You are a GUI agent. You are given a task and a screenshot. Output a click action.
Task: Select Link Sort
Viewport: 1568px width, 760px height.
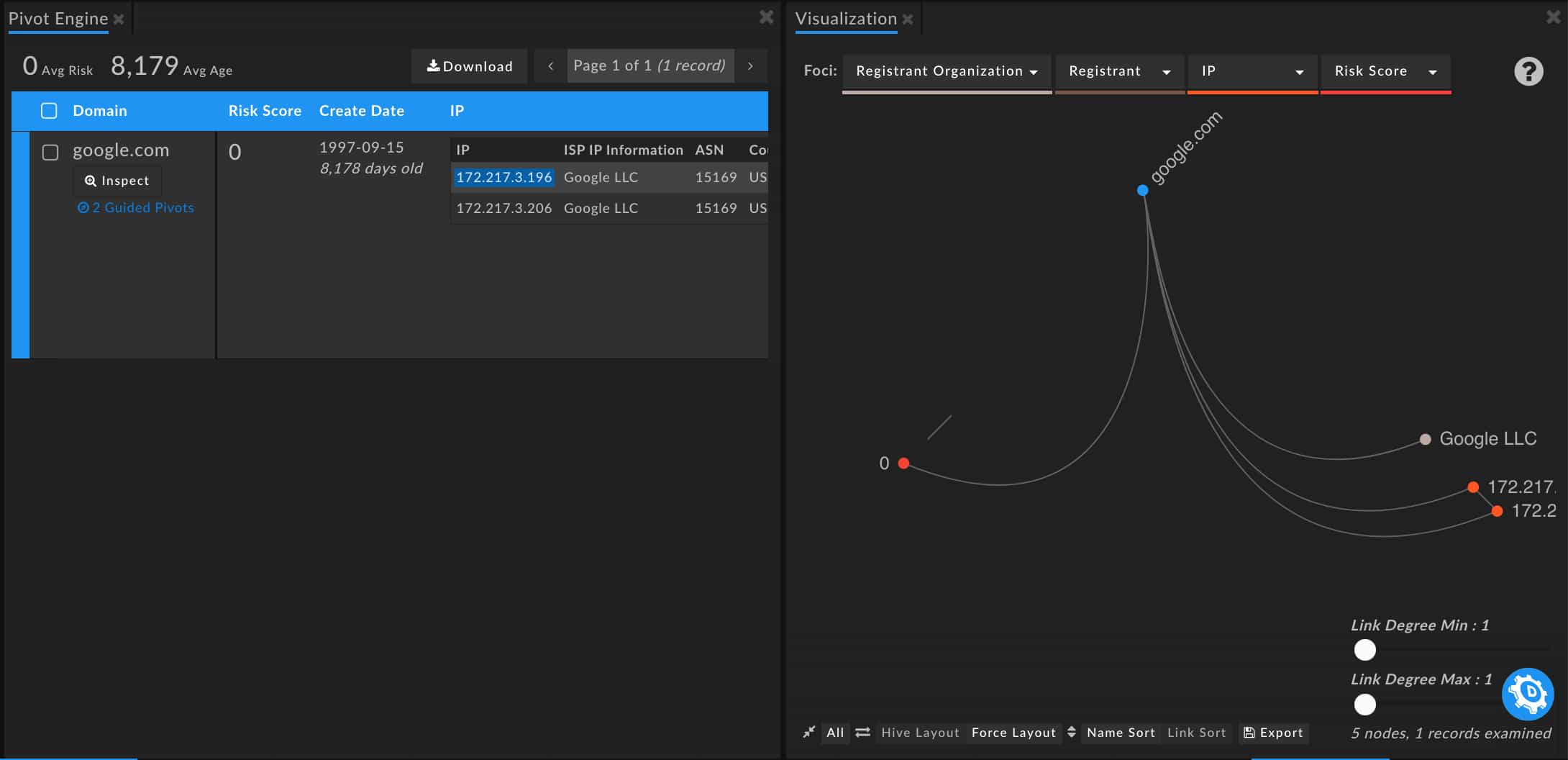pyautogui.click(x=1196, y=733)
